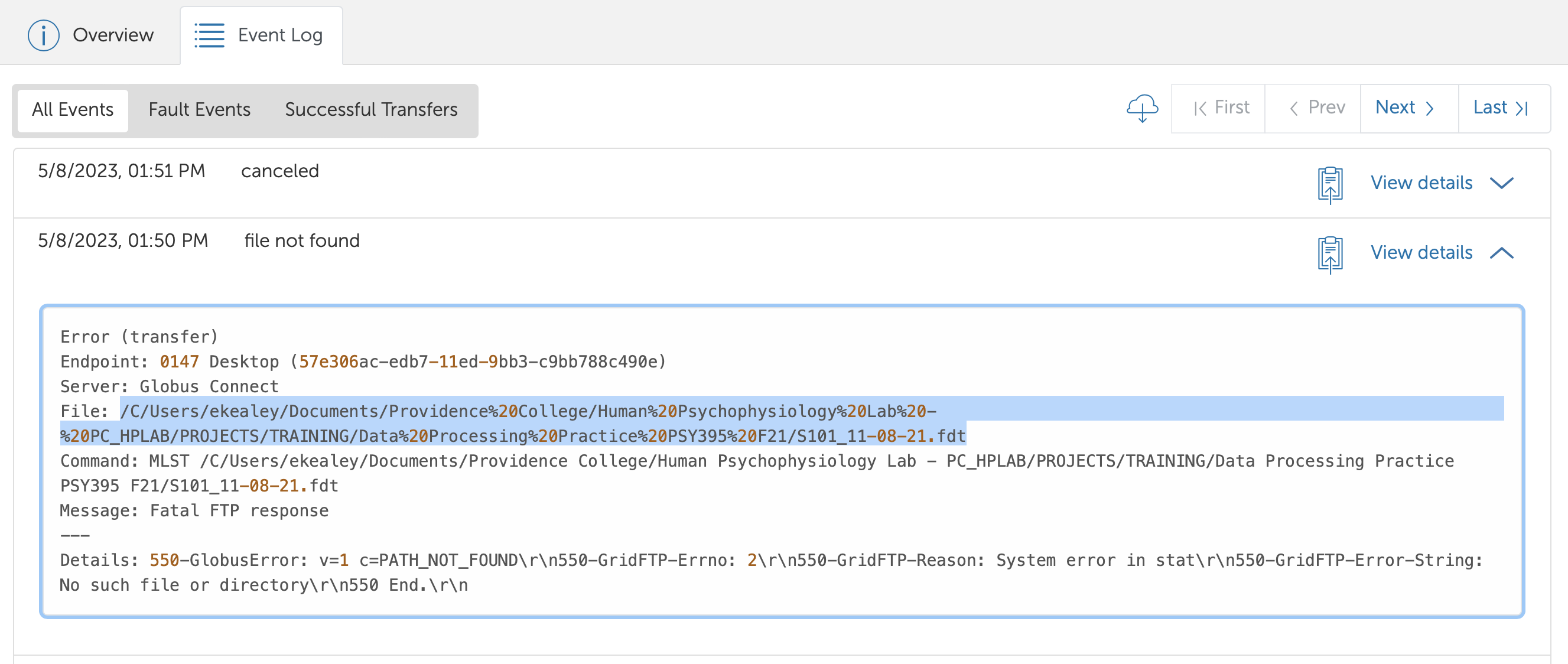Go to Prev page of events

point(1313,108)
